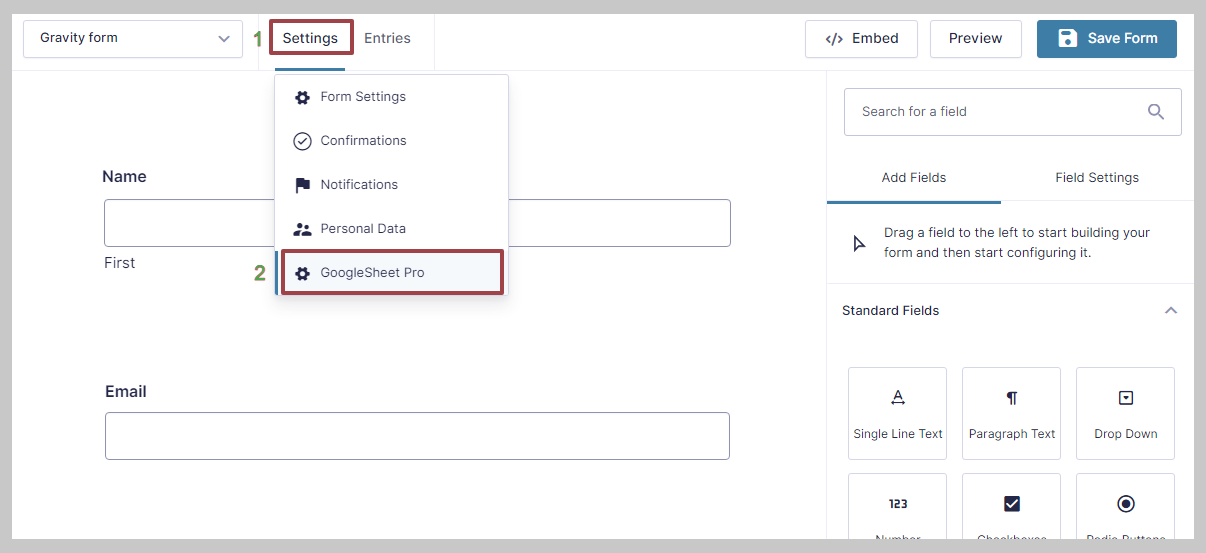The image size is (1206, 553).
Task: Switch to the Field Settings tab
Action: [x=1097, y=178]
